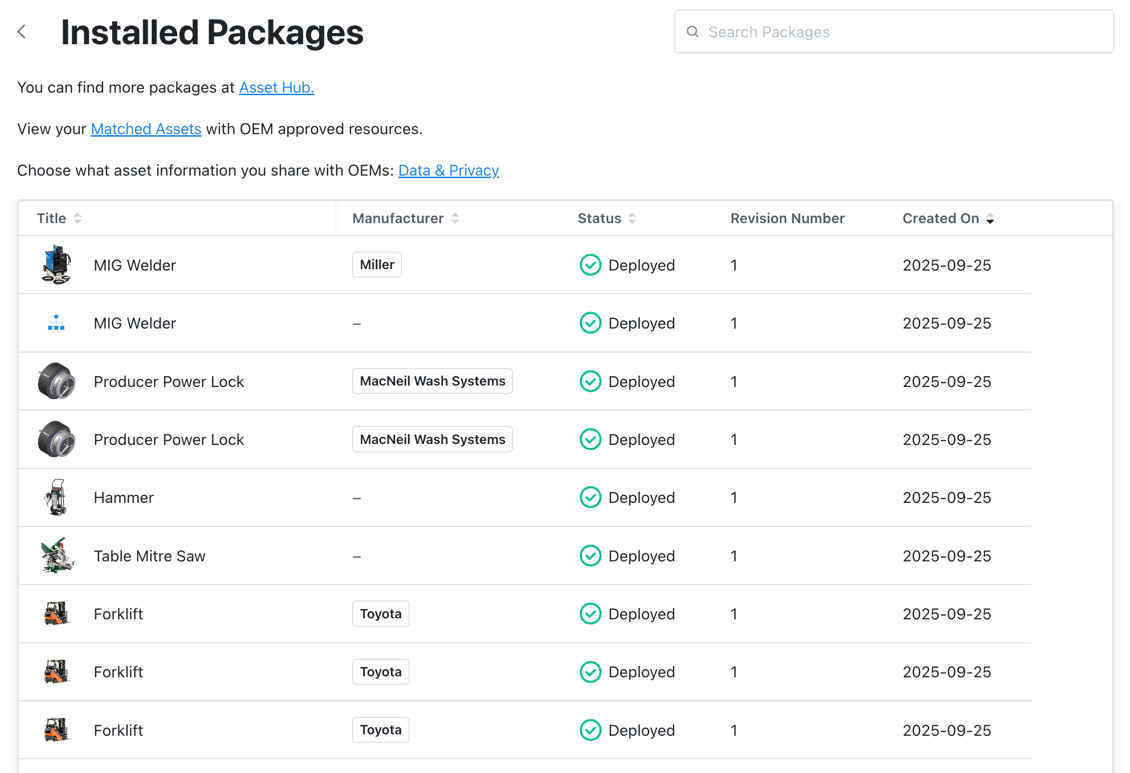The image size is (1130, 773).
Task: Focus the Search Packages field
Action: (894, 32)
